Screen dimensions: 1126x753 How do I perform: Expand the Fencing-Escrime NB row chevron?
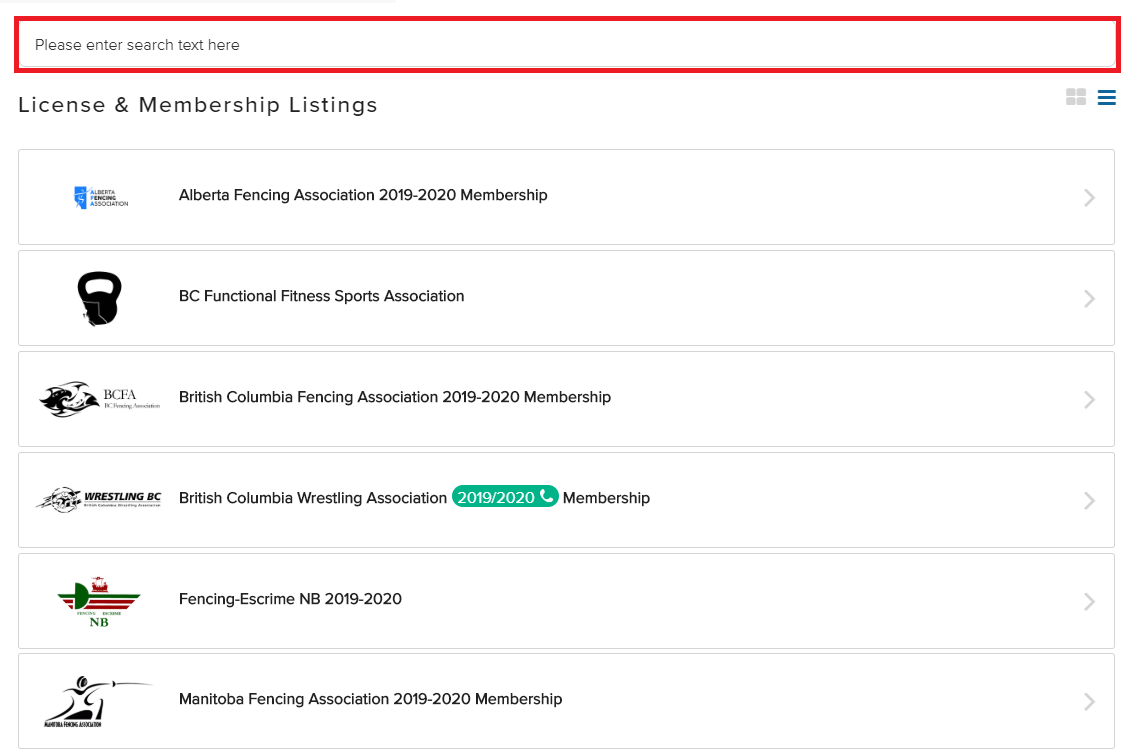1089,602
